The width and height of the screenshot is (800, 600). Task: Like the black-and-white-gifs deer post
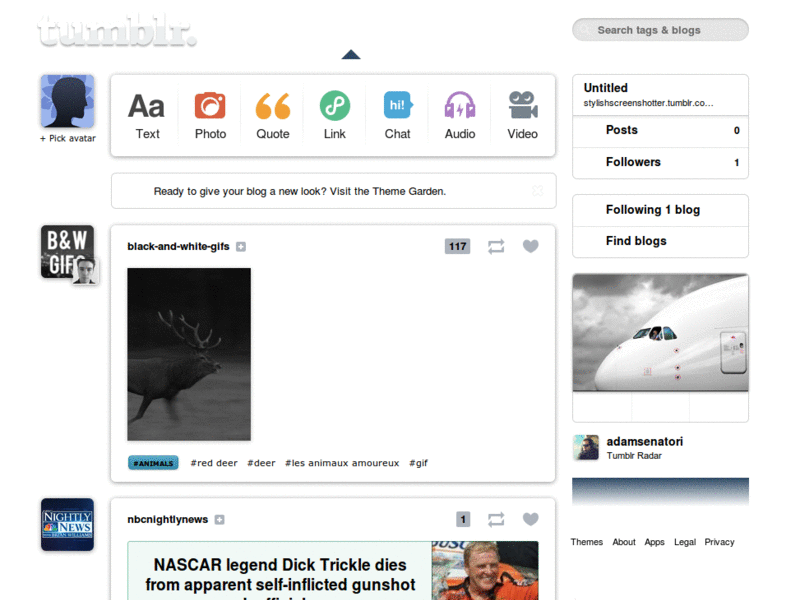531,246
